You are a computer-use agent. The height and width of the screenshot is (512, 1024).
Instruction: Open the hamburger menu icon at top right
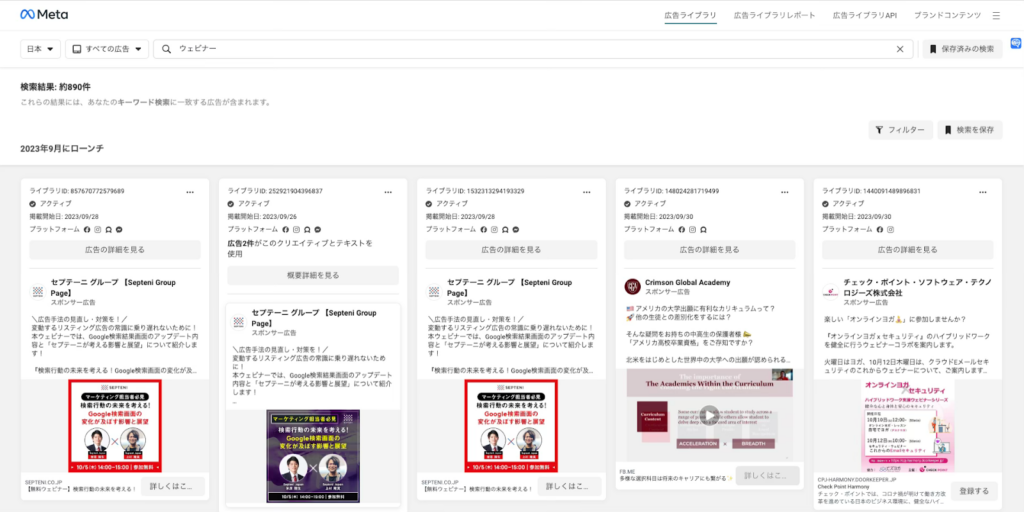coord(995,16)
